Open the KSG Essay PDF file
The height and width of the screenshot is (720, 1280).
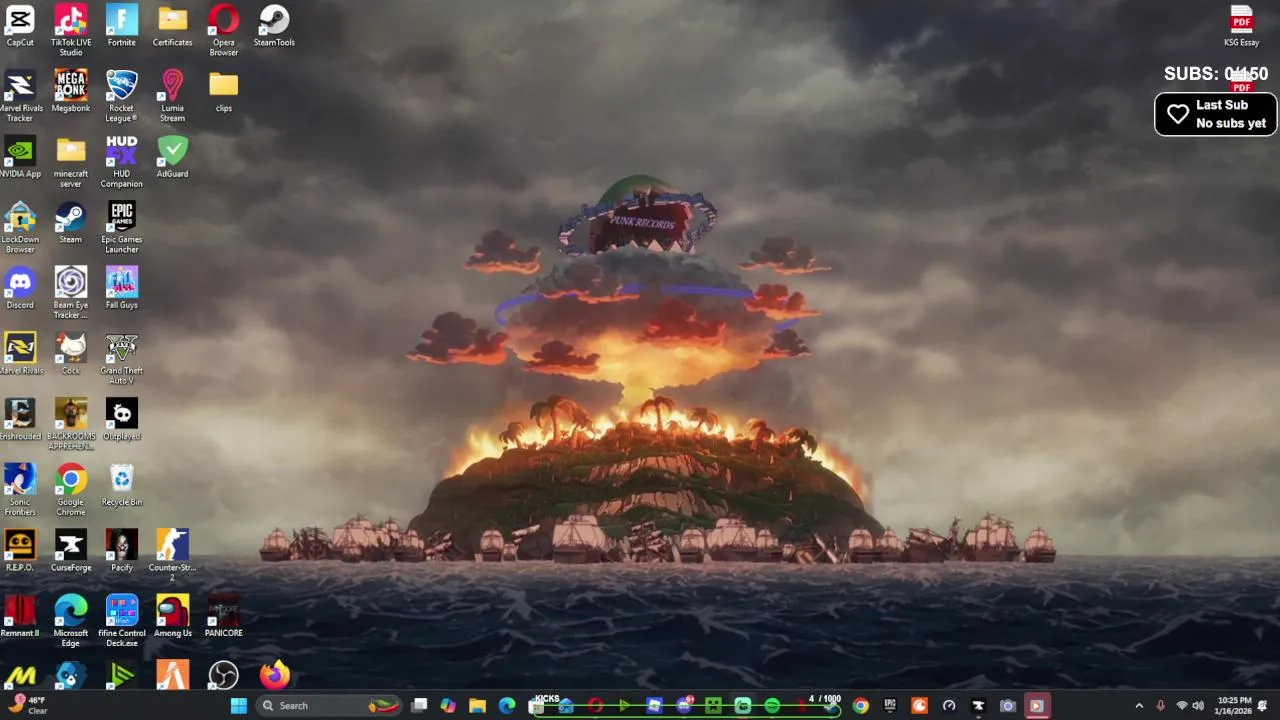pos(1242,26)
